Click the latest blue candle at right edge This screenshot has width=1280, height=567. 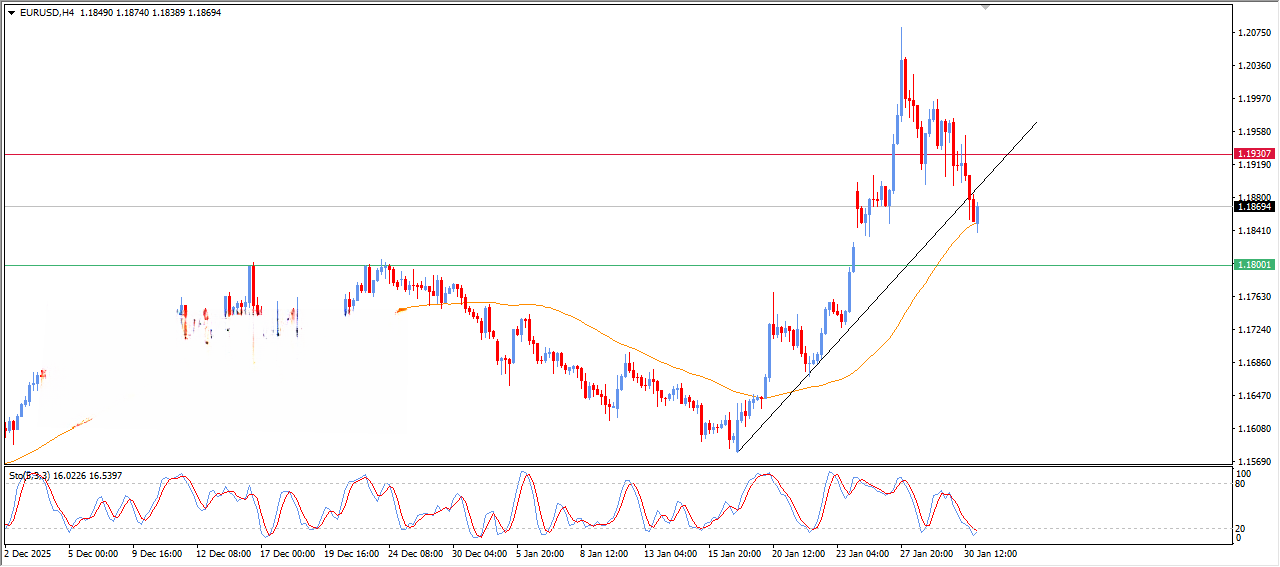[977, 214]
